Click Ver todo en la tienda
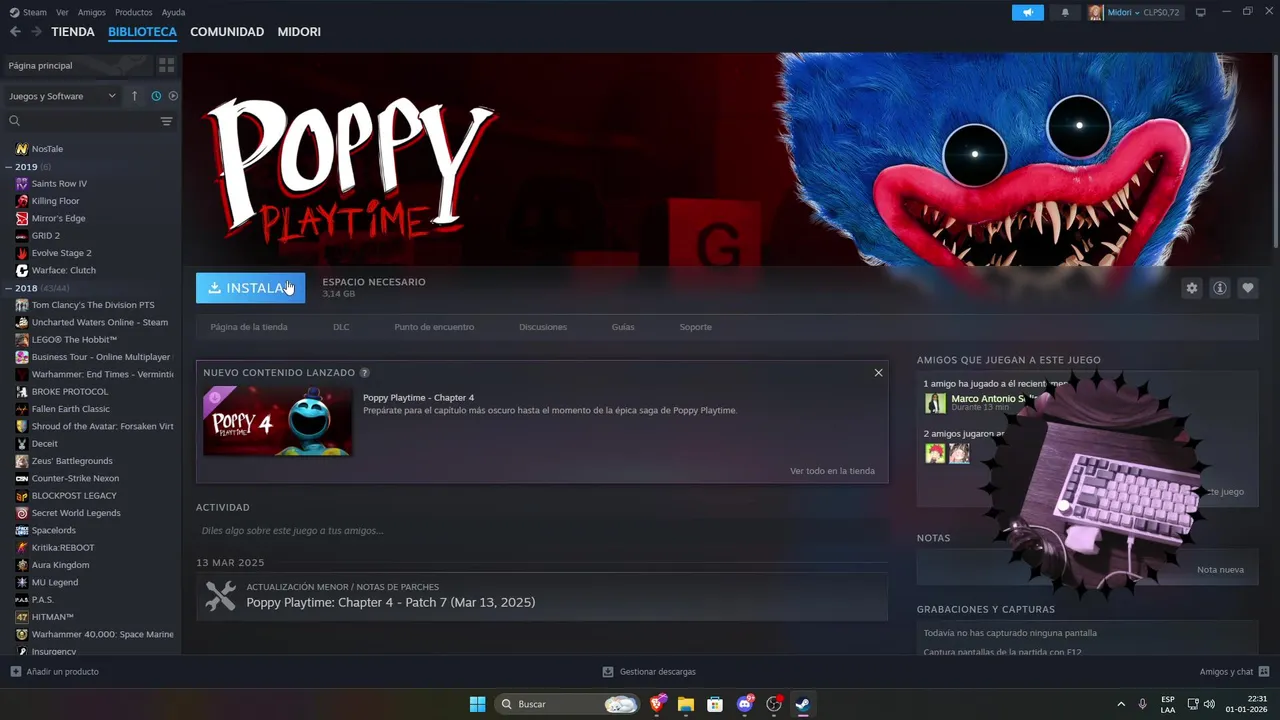 pyautogui.click(x=832, y=471)
